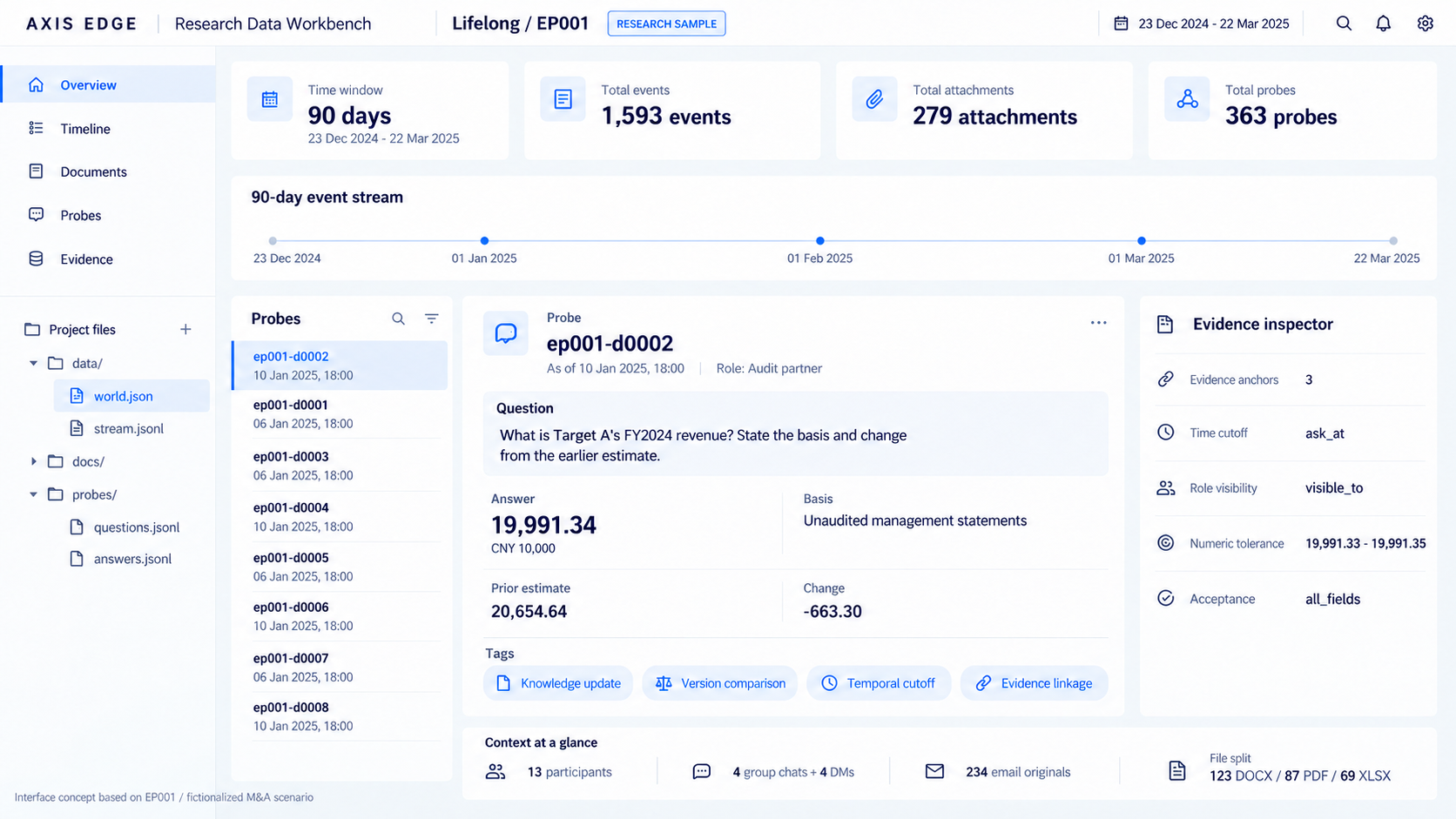Viewport: 1456px width, 819px height.
Task: Collapse the data/ folder
Action: [33, 363]
